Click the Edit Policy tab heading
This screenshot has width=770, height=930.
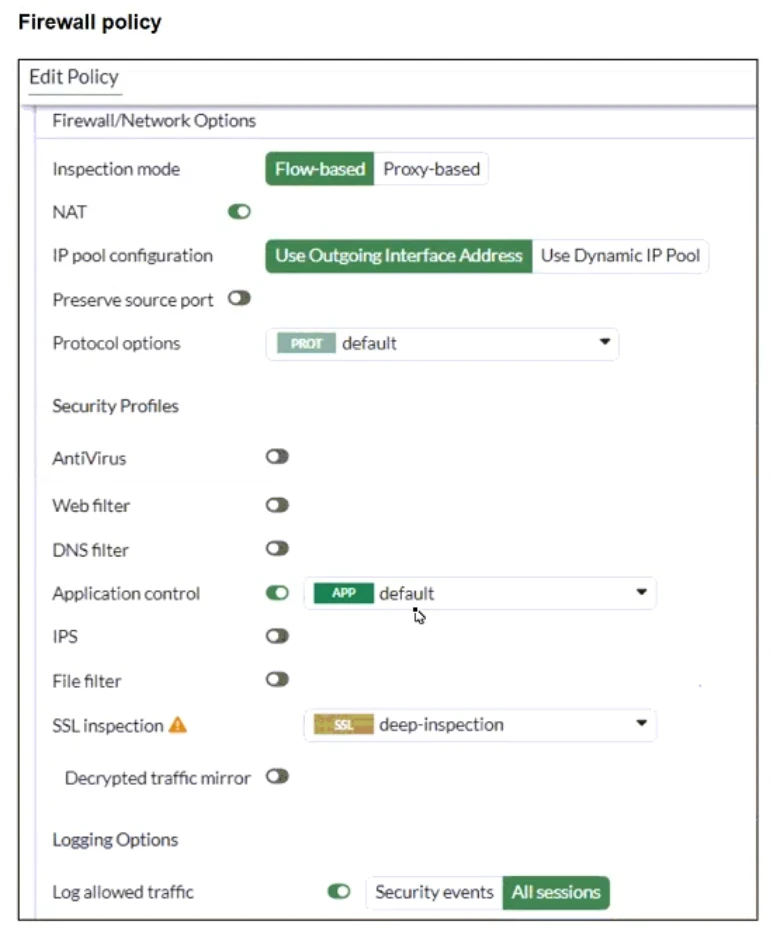point(74,77)
